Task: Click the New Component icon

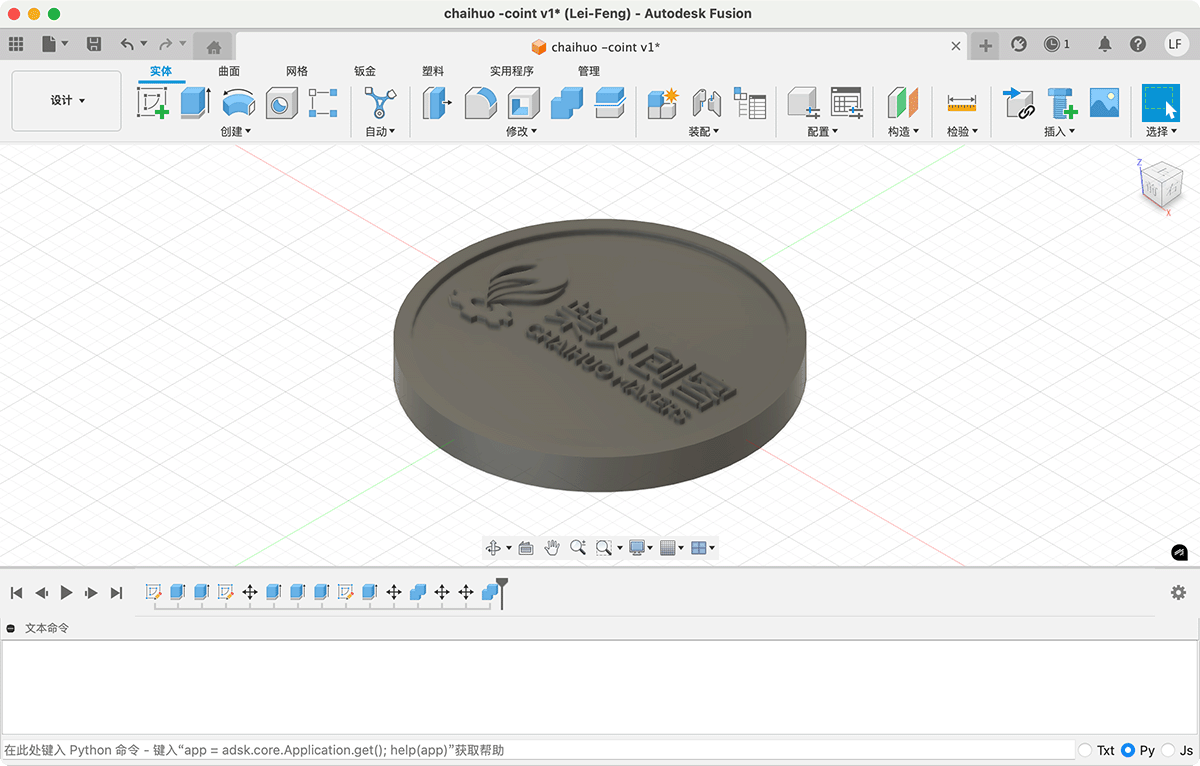Action: coord(663,103)
